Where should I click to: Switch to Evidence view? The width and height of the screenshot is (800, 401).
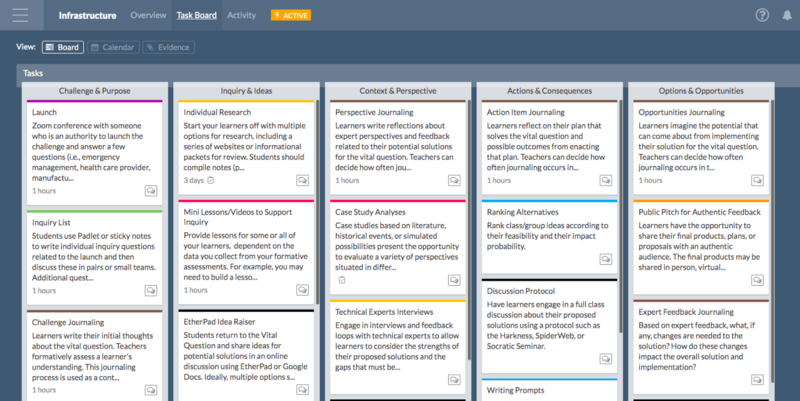[167, 47]
